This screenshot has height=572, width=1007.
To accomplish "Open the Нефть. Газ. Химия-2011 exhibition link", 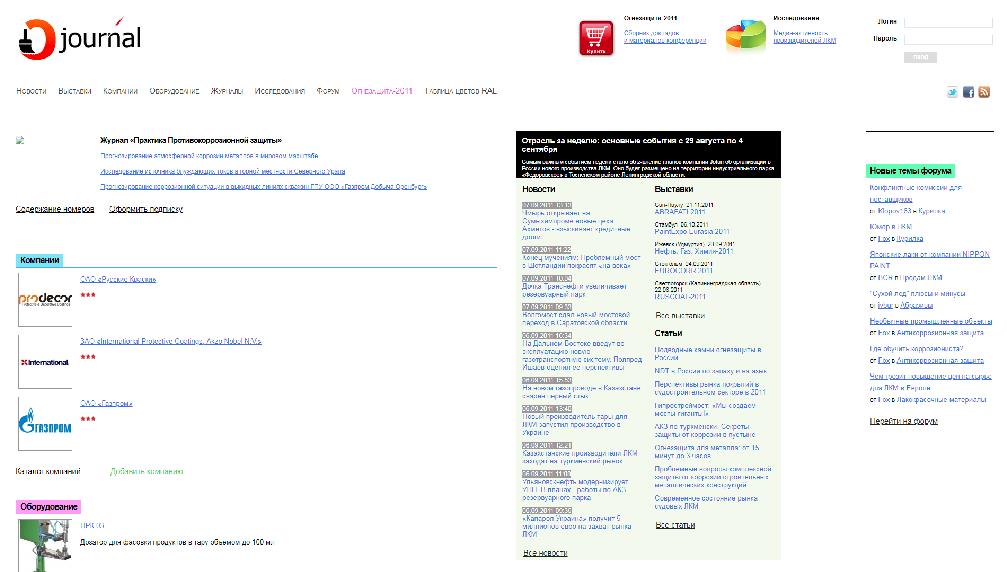I will point(694,252).
